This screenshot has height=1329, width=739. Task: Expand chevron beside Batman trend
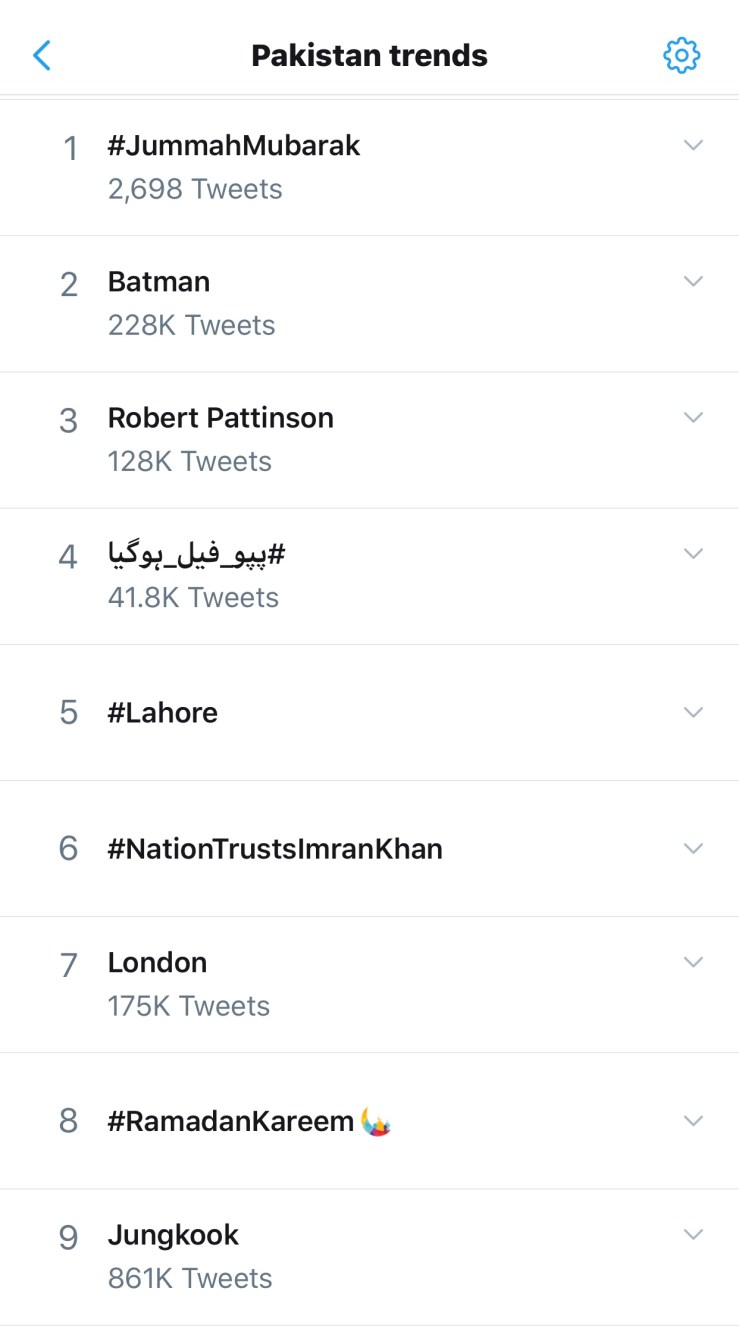coord(693,281)
